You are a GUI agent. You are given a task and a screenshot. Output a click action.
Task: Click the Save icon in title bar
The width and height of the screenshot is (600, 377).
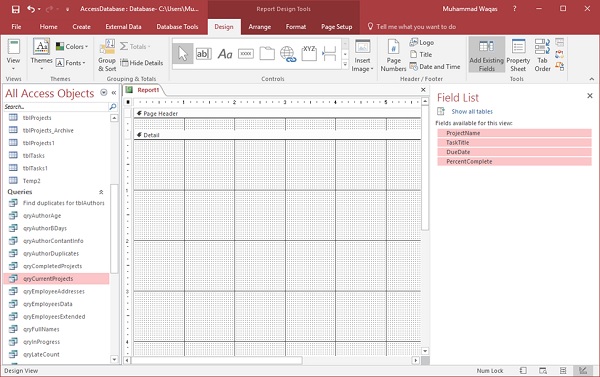point(15,9)
